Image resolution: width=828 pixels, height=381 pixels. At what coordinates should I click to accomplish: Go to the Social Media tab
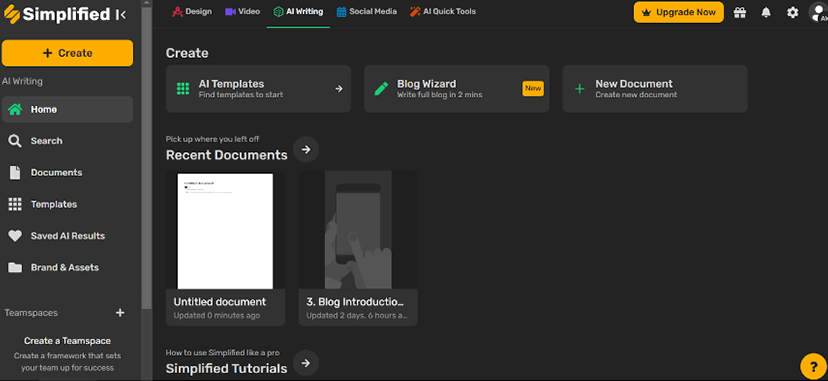pyautogui.click(x=366, y=11)
